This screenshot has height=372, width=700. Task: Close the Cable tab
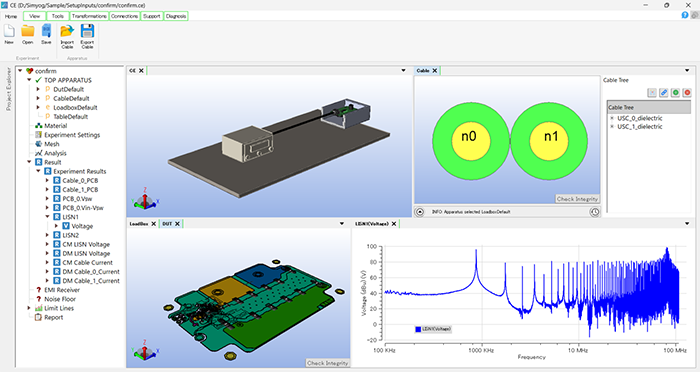tap(434, 71)
